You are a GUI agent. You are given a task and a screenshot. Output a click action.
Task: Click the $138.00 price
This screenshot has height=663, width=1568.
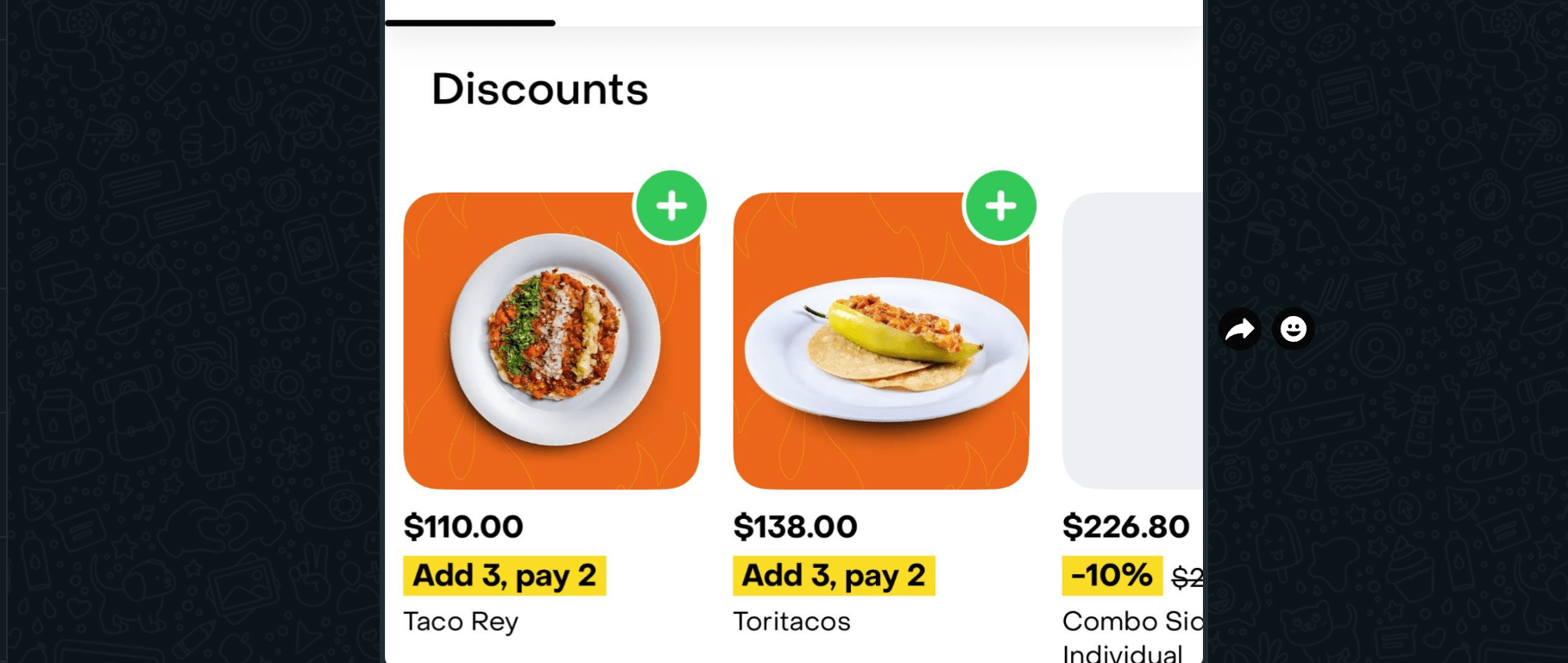pyautogui.click(x=795, y=527)
